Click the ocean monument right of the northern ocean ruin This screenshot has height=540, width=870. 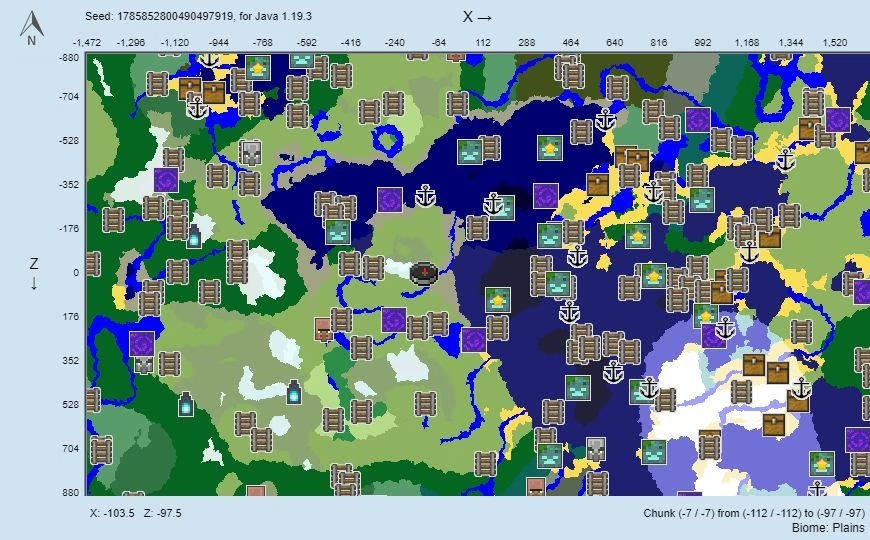click(x=550, y=148)
